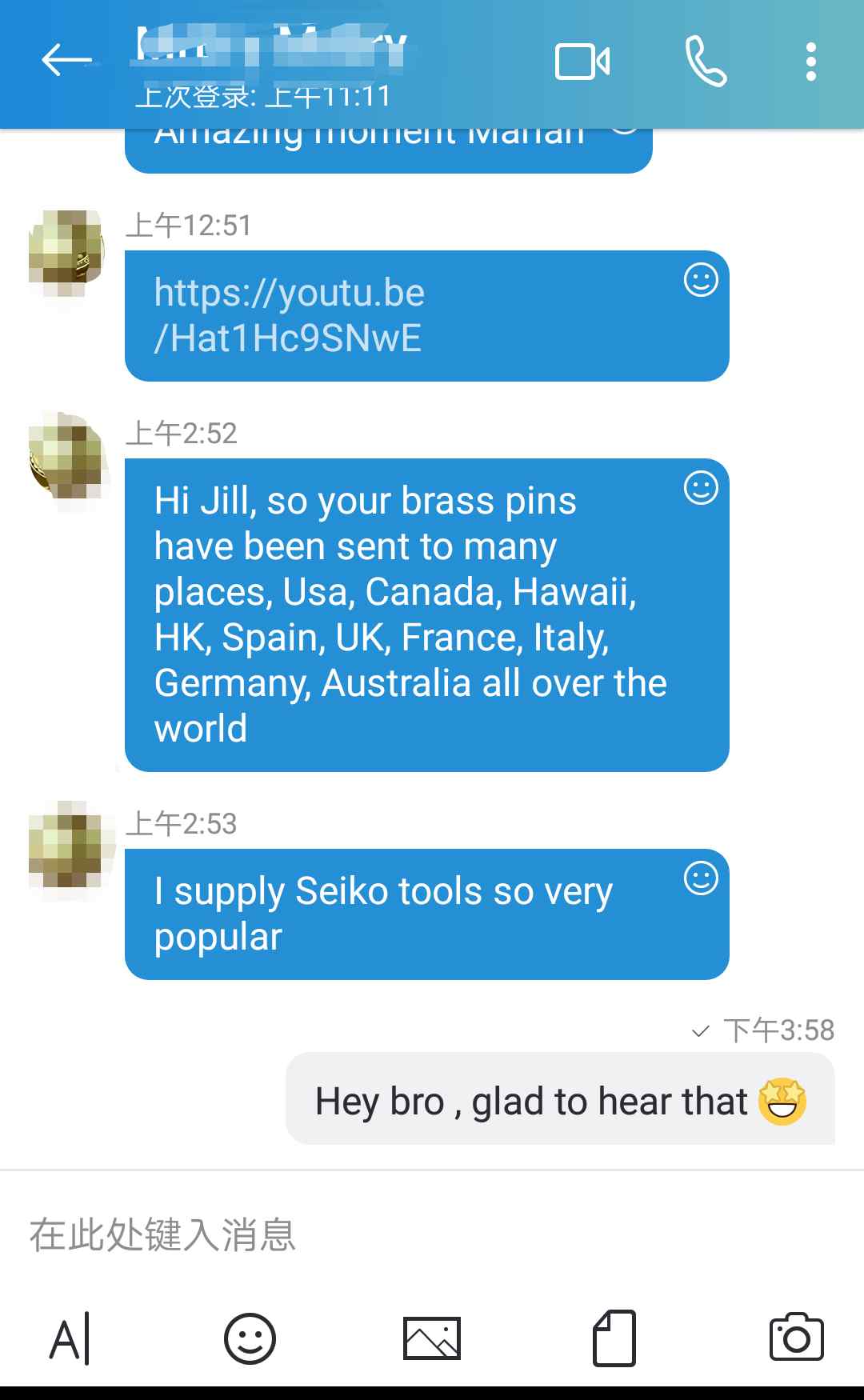Viewport: 864px width, 1400px height.
Task: Open the youtu.be video link
Action: (289, 315)
